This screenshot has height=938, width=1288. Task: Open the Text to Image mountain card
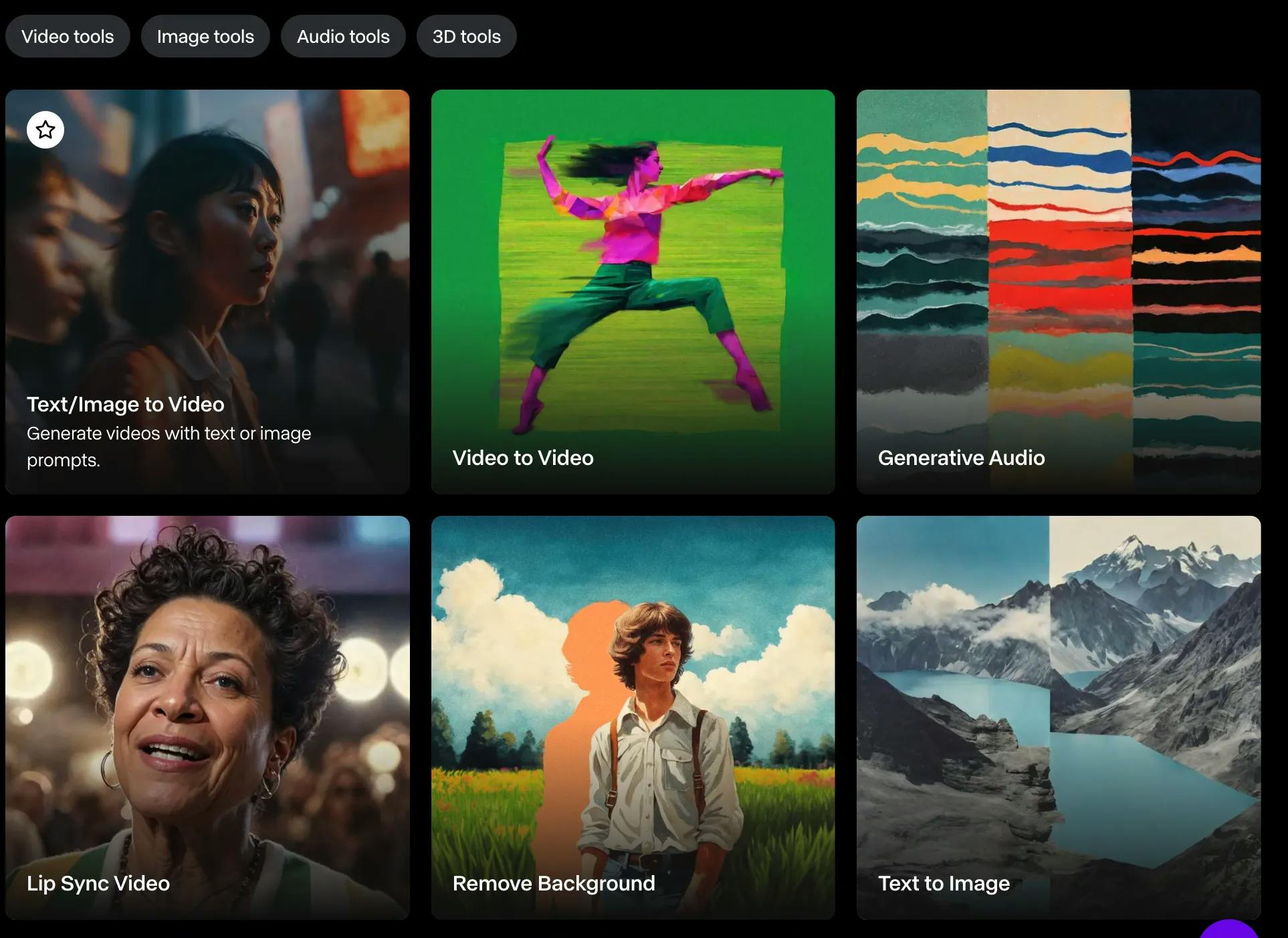coord(1058,702)
